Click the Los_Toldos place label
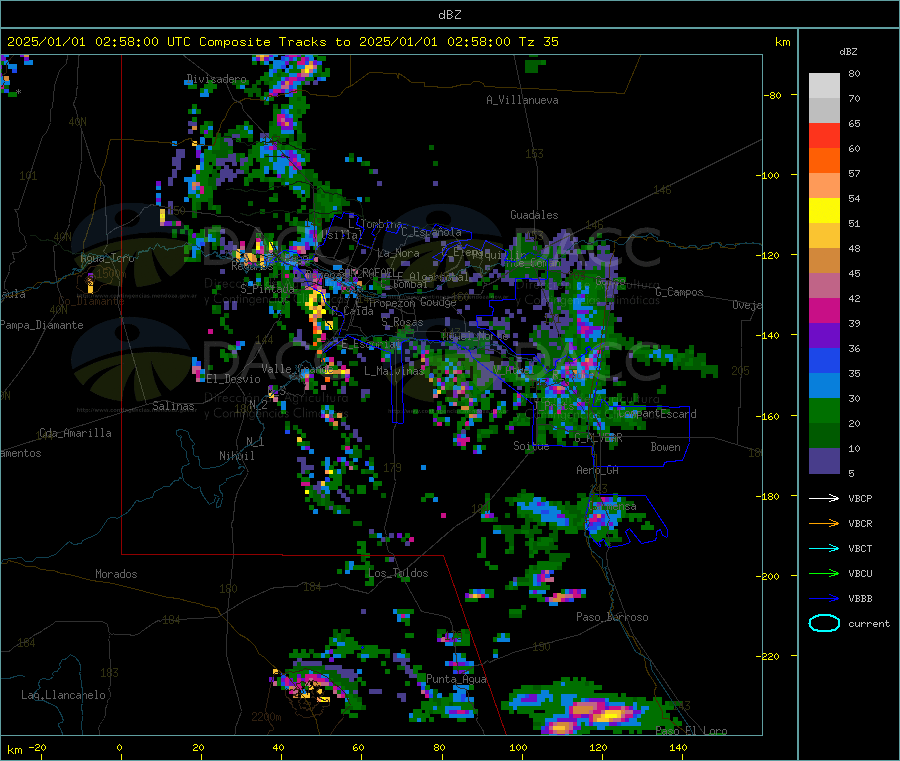The width and height of the screenshot is (900, 761). pyautogui.click(x=398, y=573)
